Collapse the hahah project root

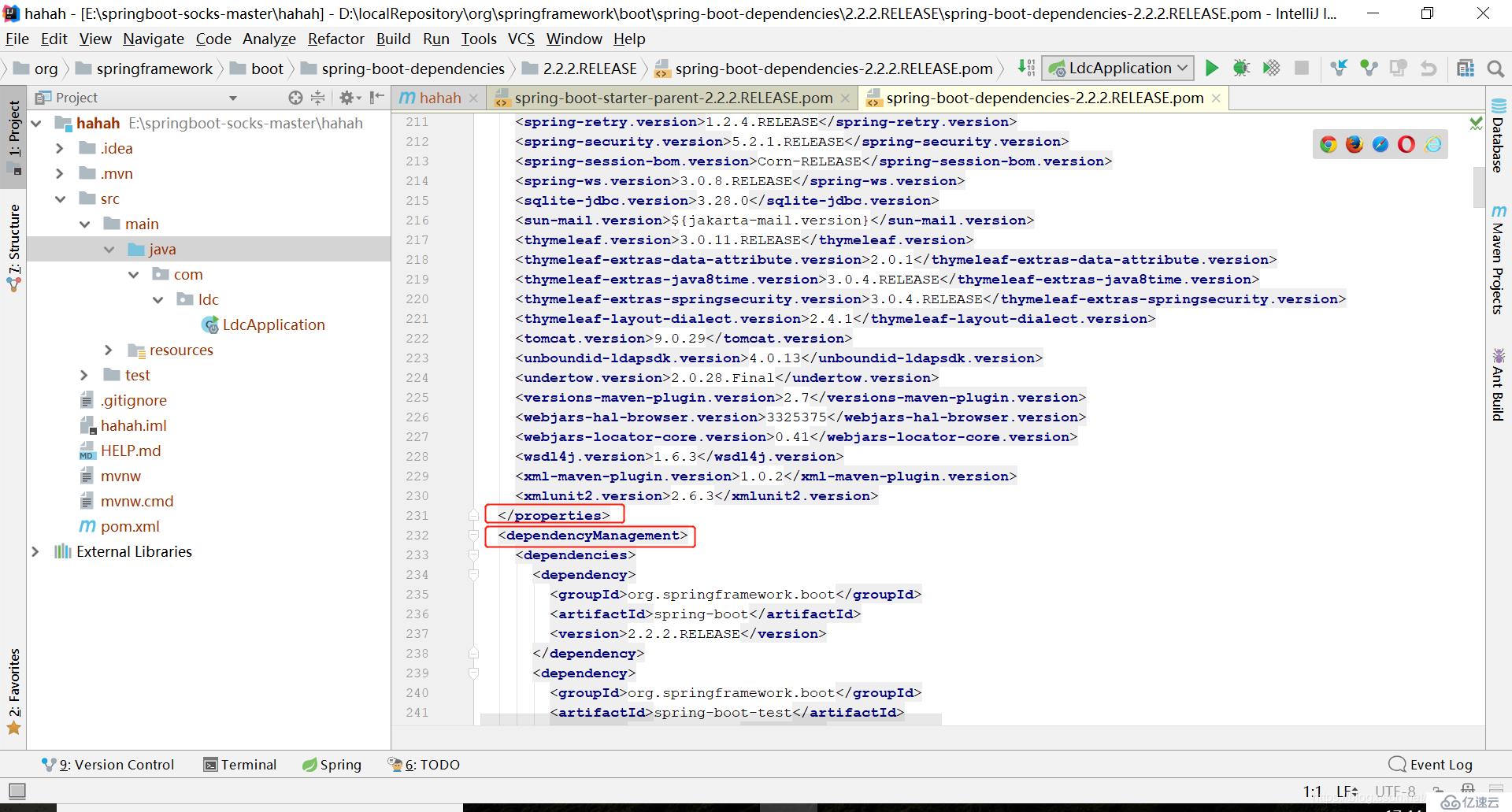click(x=36, y=123)
